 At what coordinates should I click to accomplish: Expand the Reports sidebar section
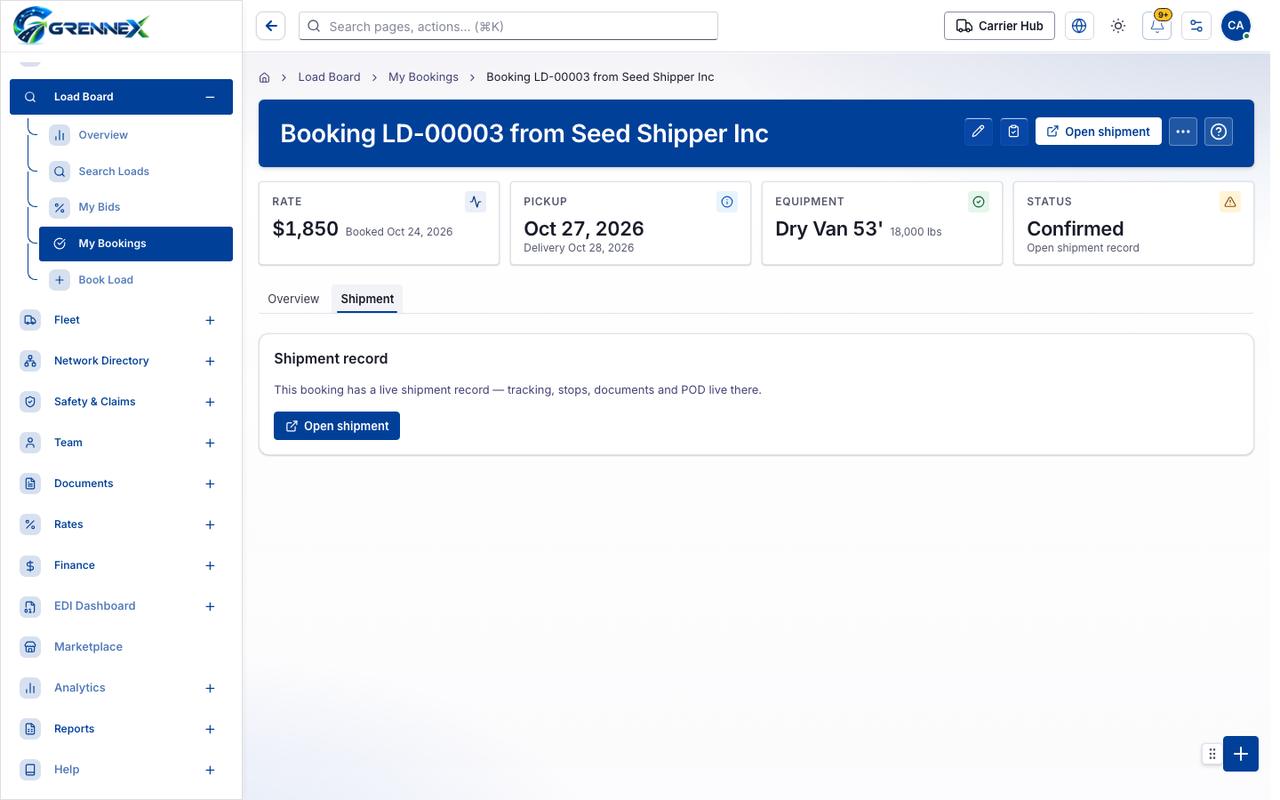(210, 729)
